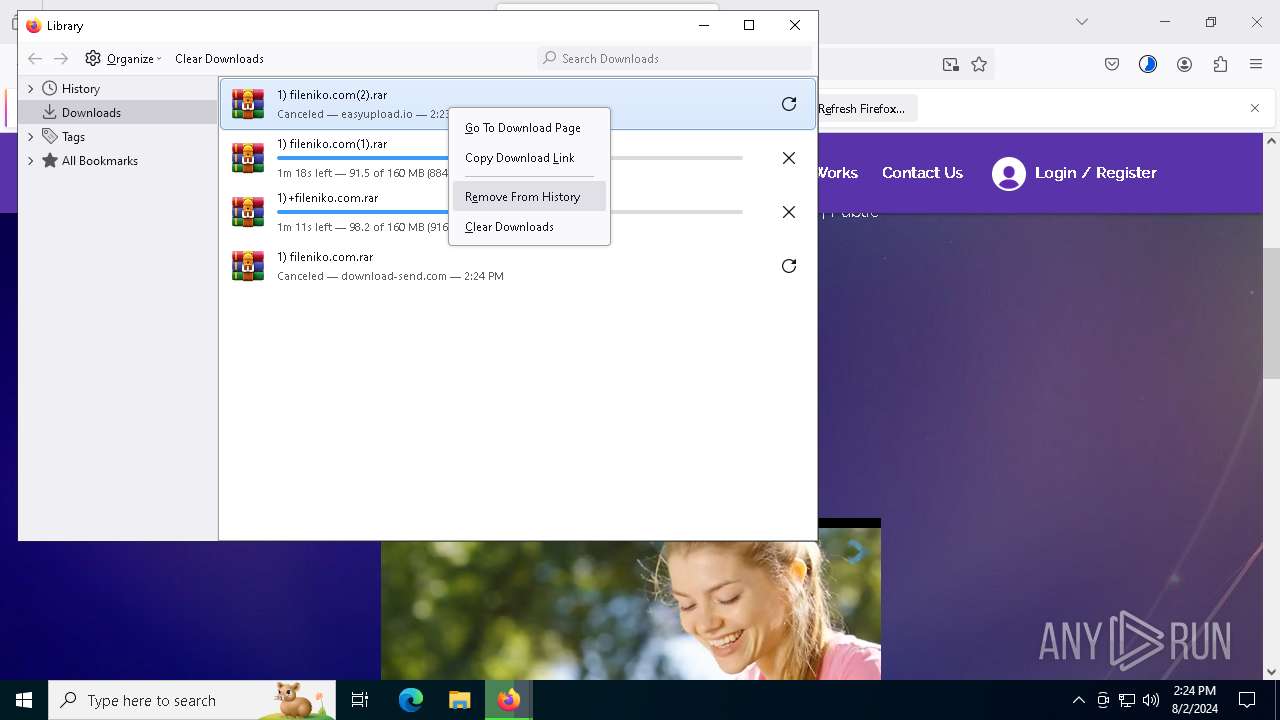Viewport: 1280px width, 720px height.
Task: Launch Microsoft Edge from taskbar
Action: (411, 700)
